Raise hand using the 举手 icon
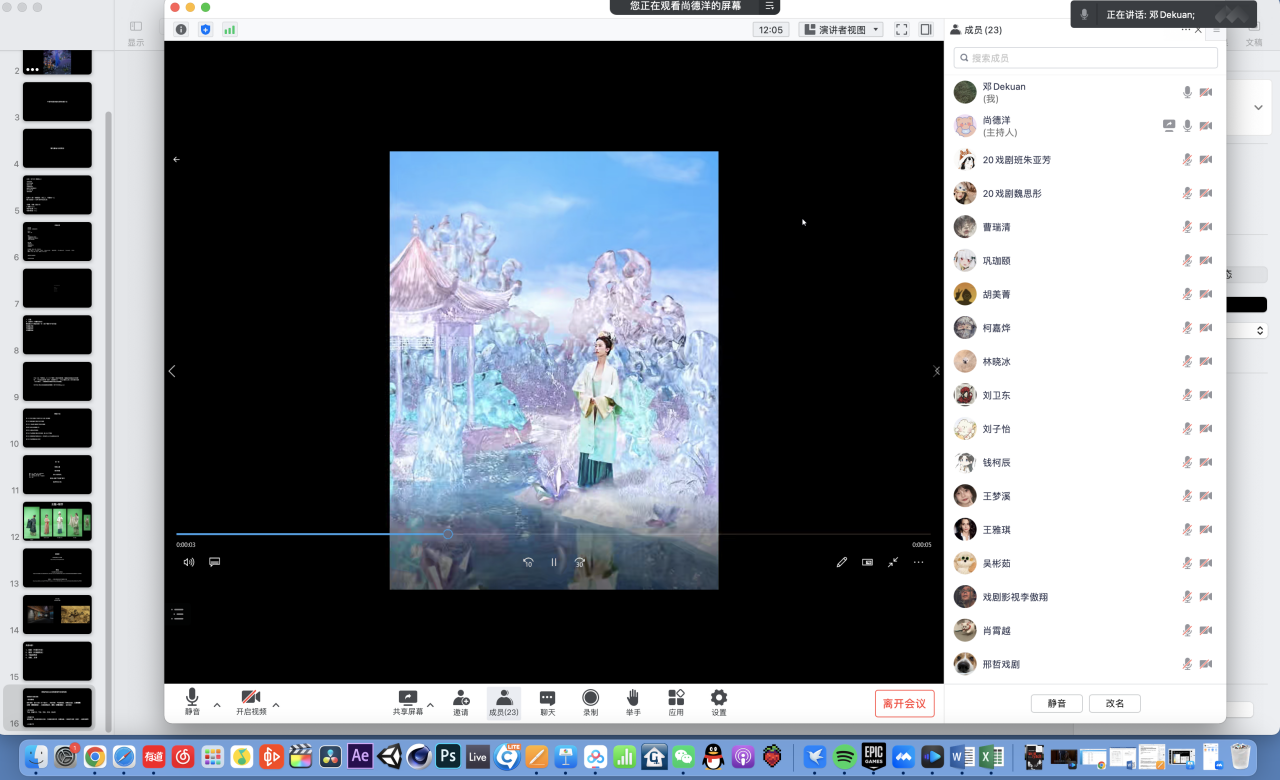The width and height of the screenshot is (1280, 780). [633, 702]
